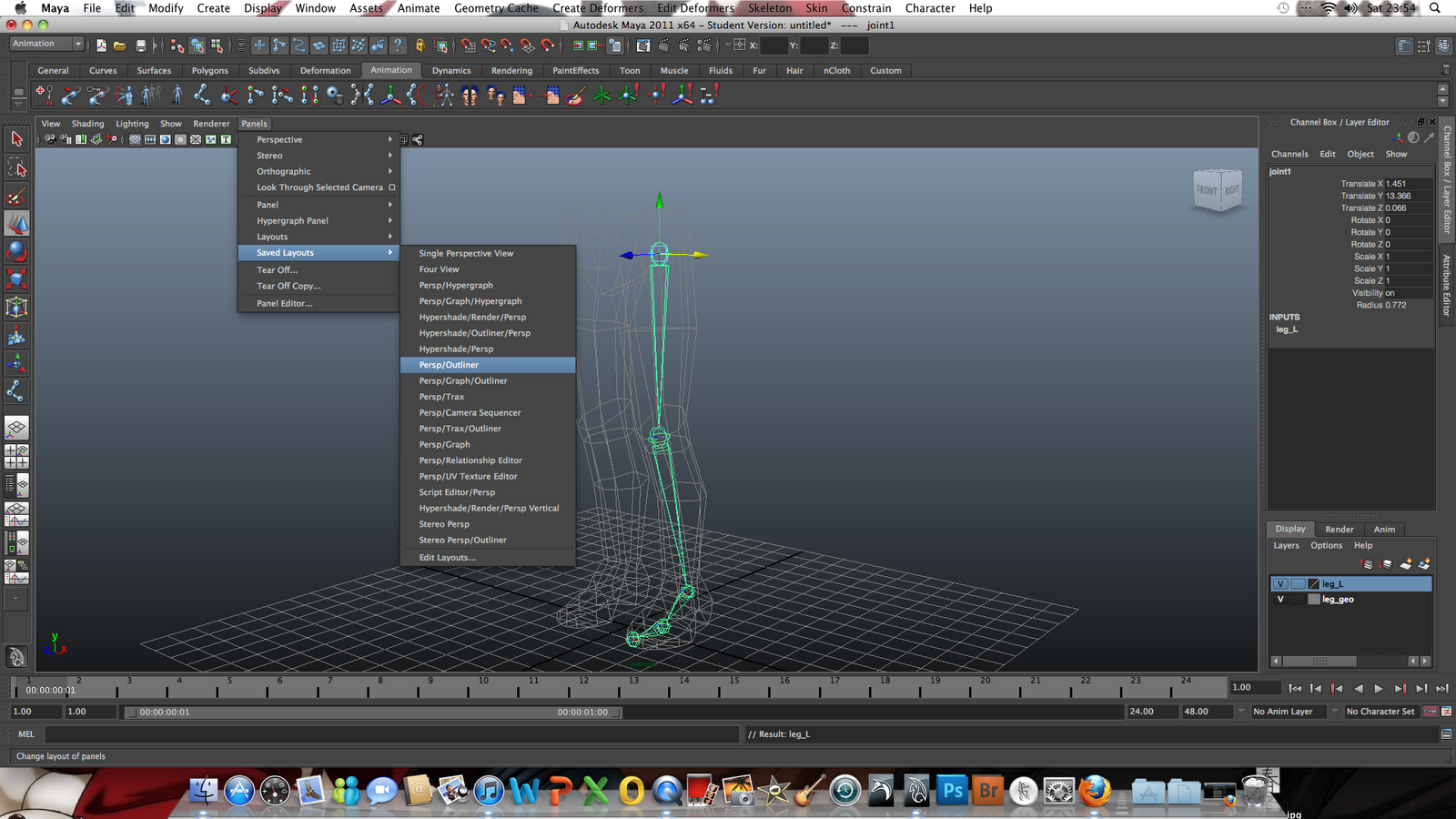This screenshot has width=1456, height=819.
Task: Select the arrow Select tool in the toolbox
Action: 15,138
